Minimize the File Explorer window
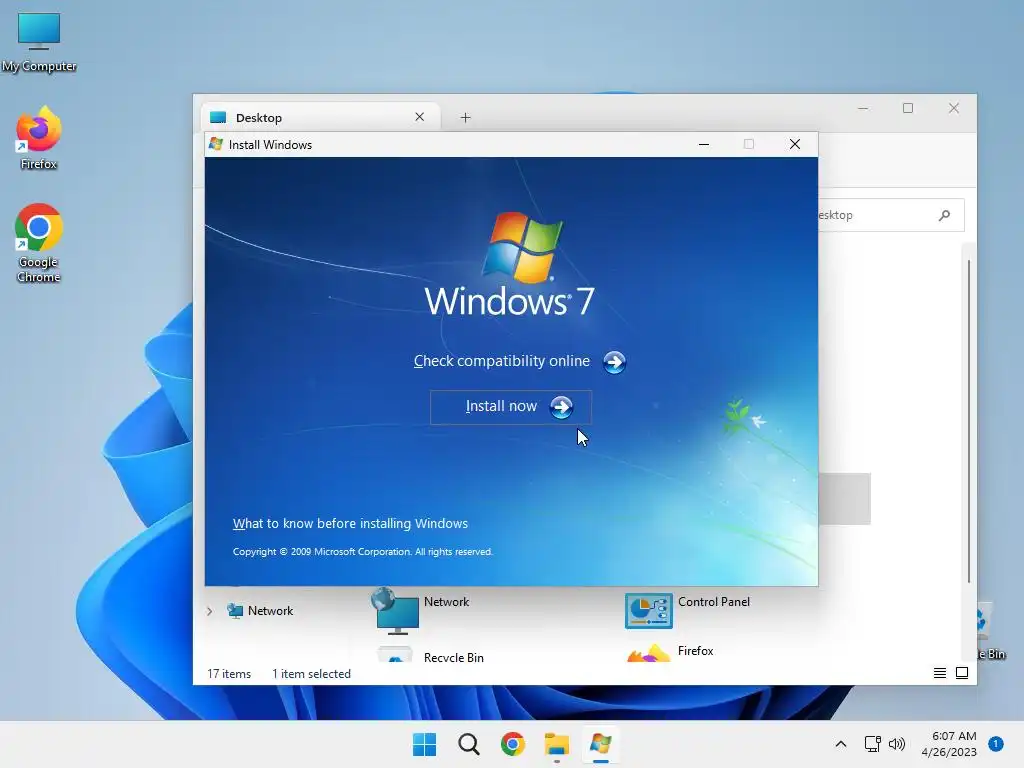Screen dimensions: 1024x768 pyautogui.click(x=863, y=108)
